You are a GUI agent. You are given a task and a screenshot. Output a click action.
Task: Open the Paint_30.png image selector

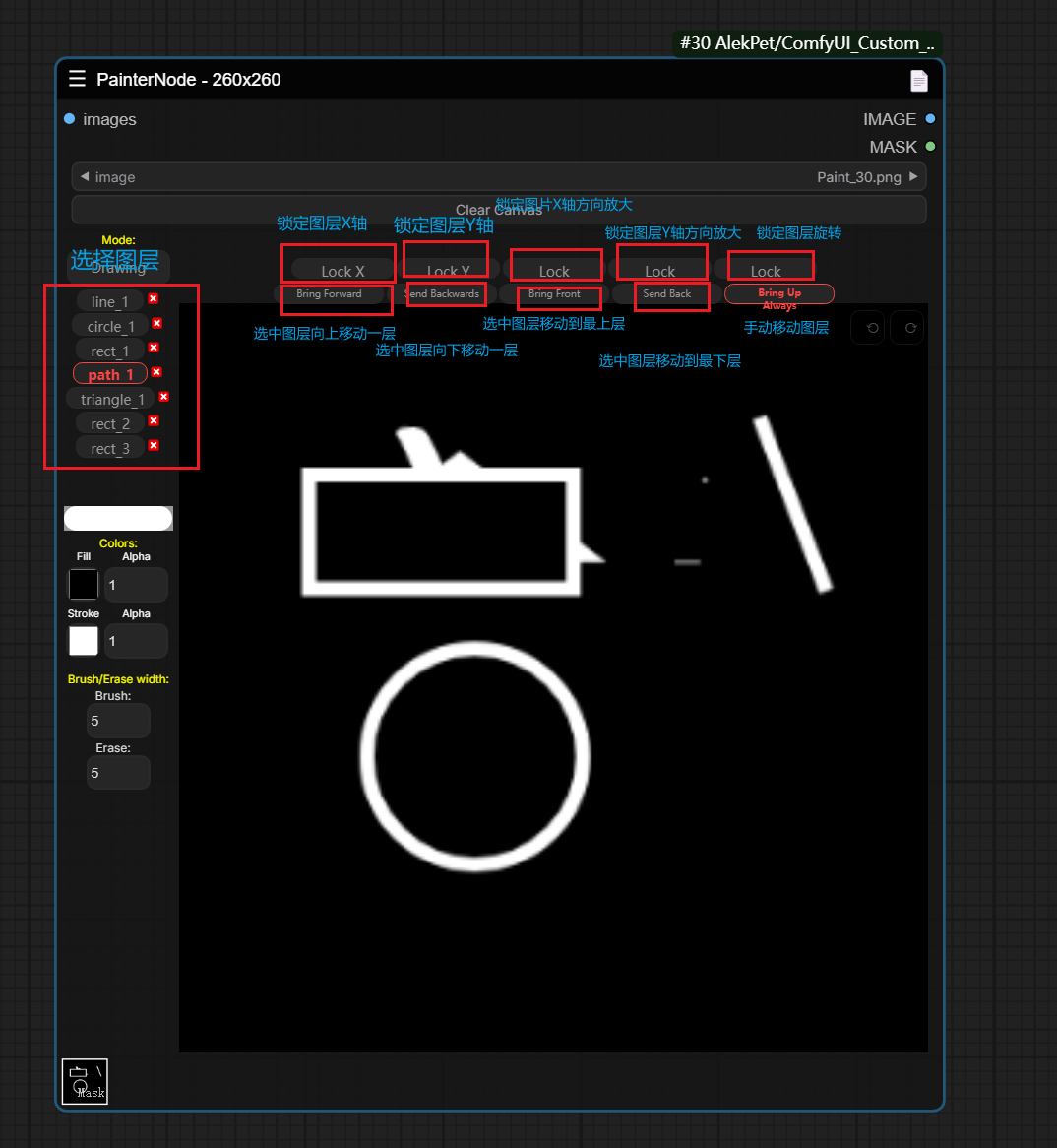coord(498,177)
